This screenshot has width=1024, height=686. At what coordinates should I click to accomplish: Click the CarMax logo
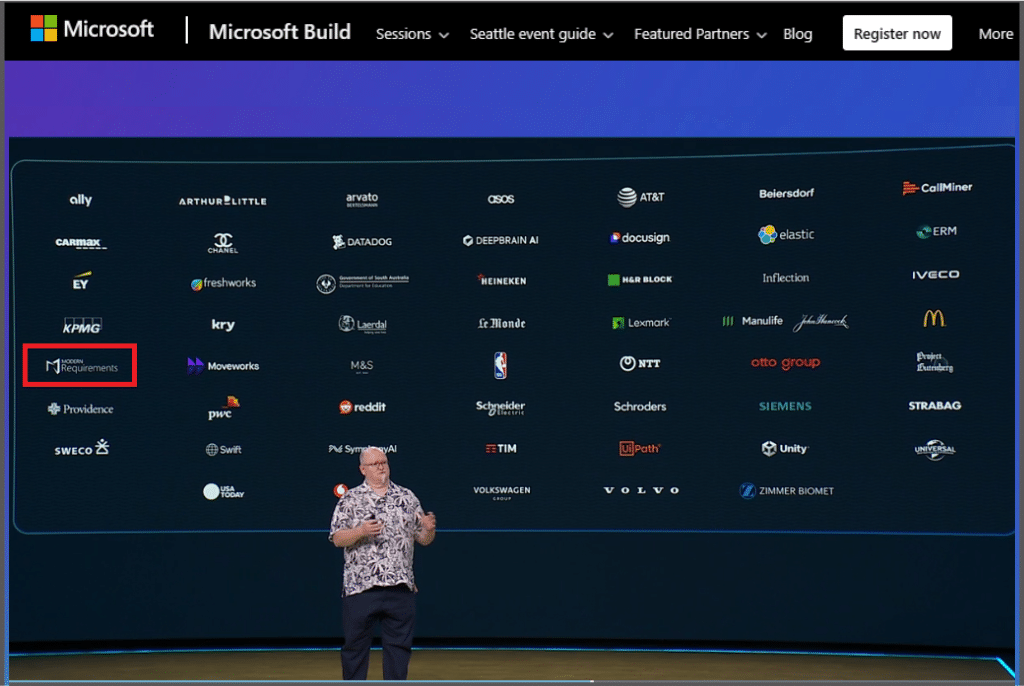click(80, 242)
